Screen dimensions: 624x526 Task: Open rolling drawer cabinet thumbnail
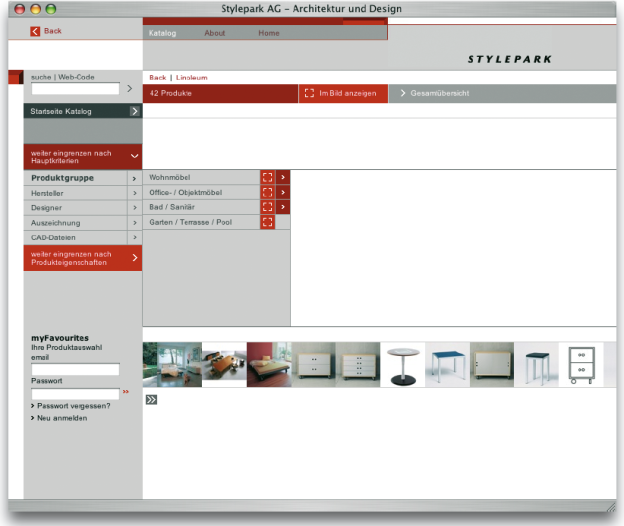click(581, 364)
